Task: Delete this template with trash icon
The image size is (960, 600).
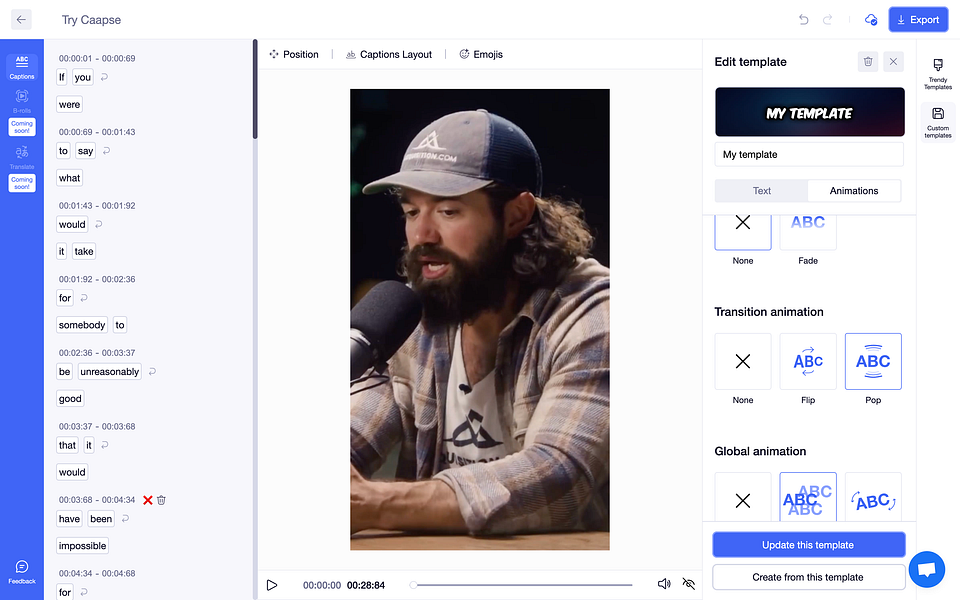Action: pos(868,61)
